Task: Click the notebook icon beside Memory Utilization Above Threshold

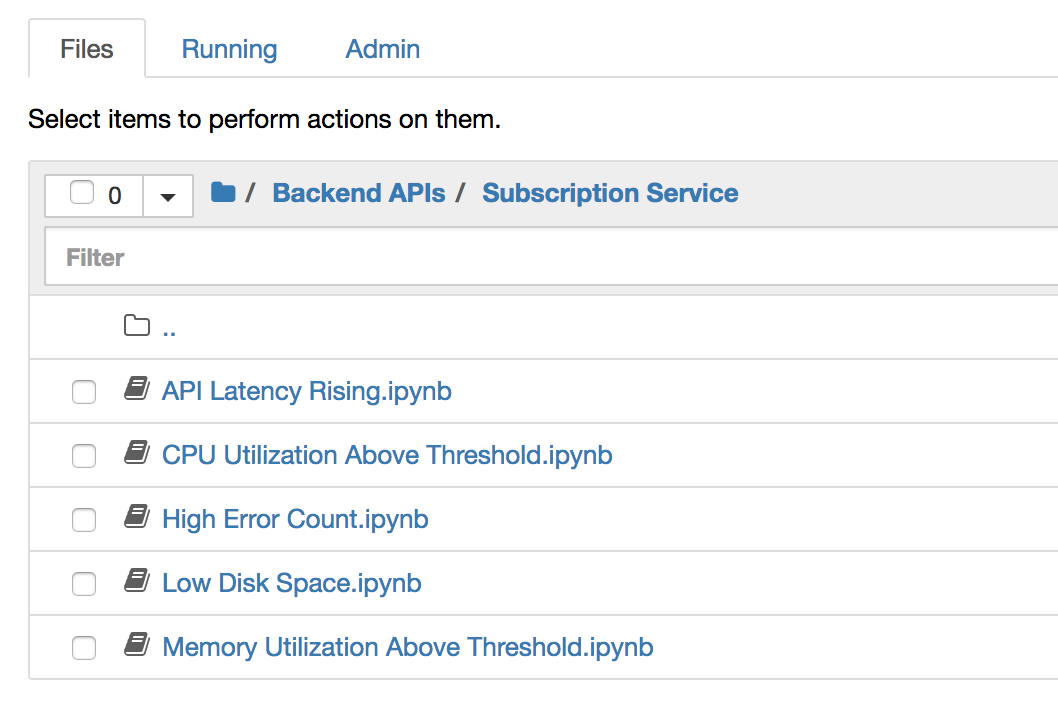Action: pyautogui.click(x=136, y=646)
